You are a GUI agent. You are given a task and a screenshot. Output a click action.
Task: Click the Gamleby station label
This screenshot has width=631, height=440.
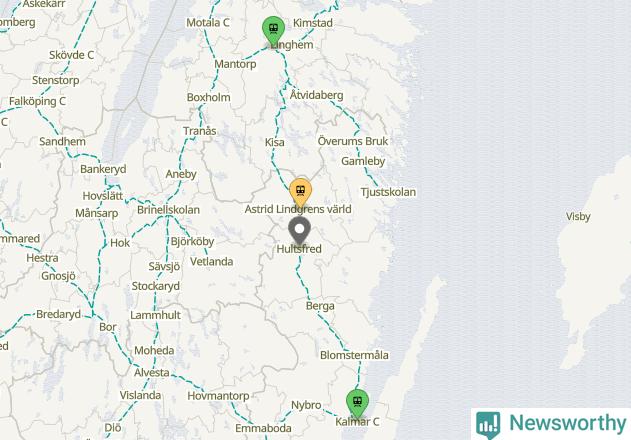[x=363, y=161]
